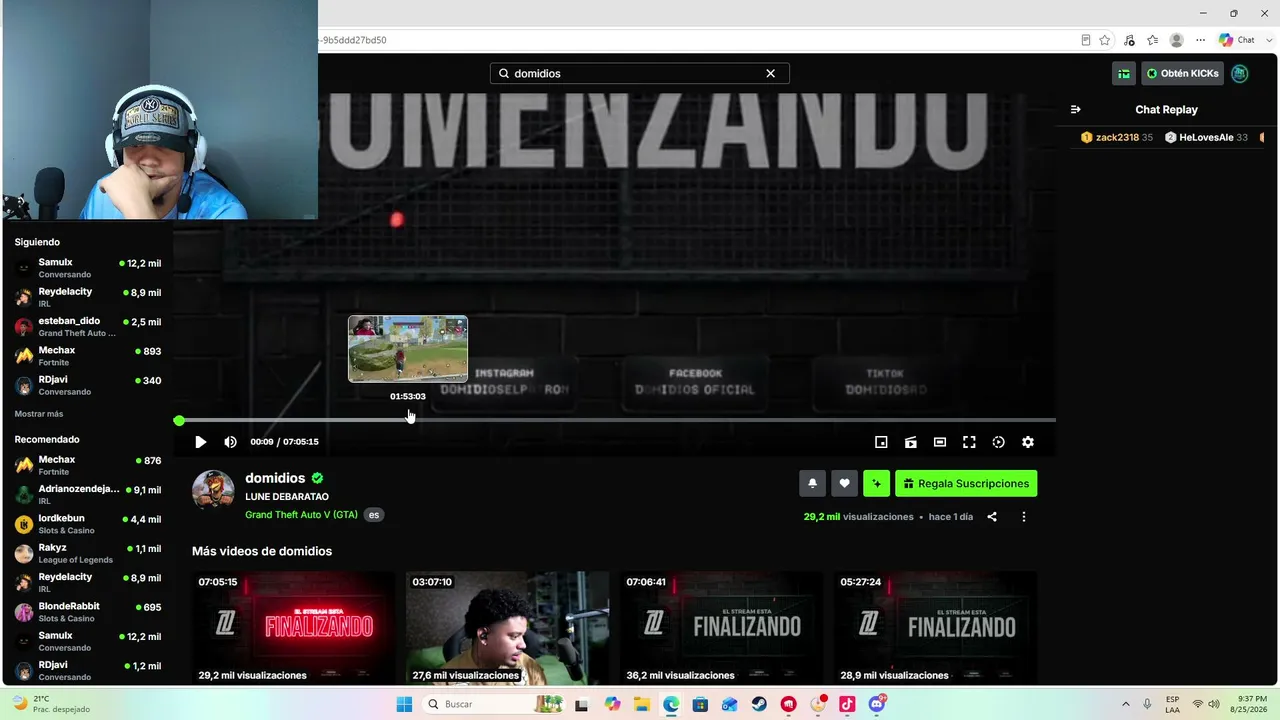The image size is (1280, 720).
Task: Click the Obtén KICKs button
Action: pos(1183,73)
